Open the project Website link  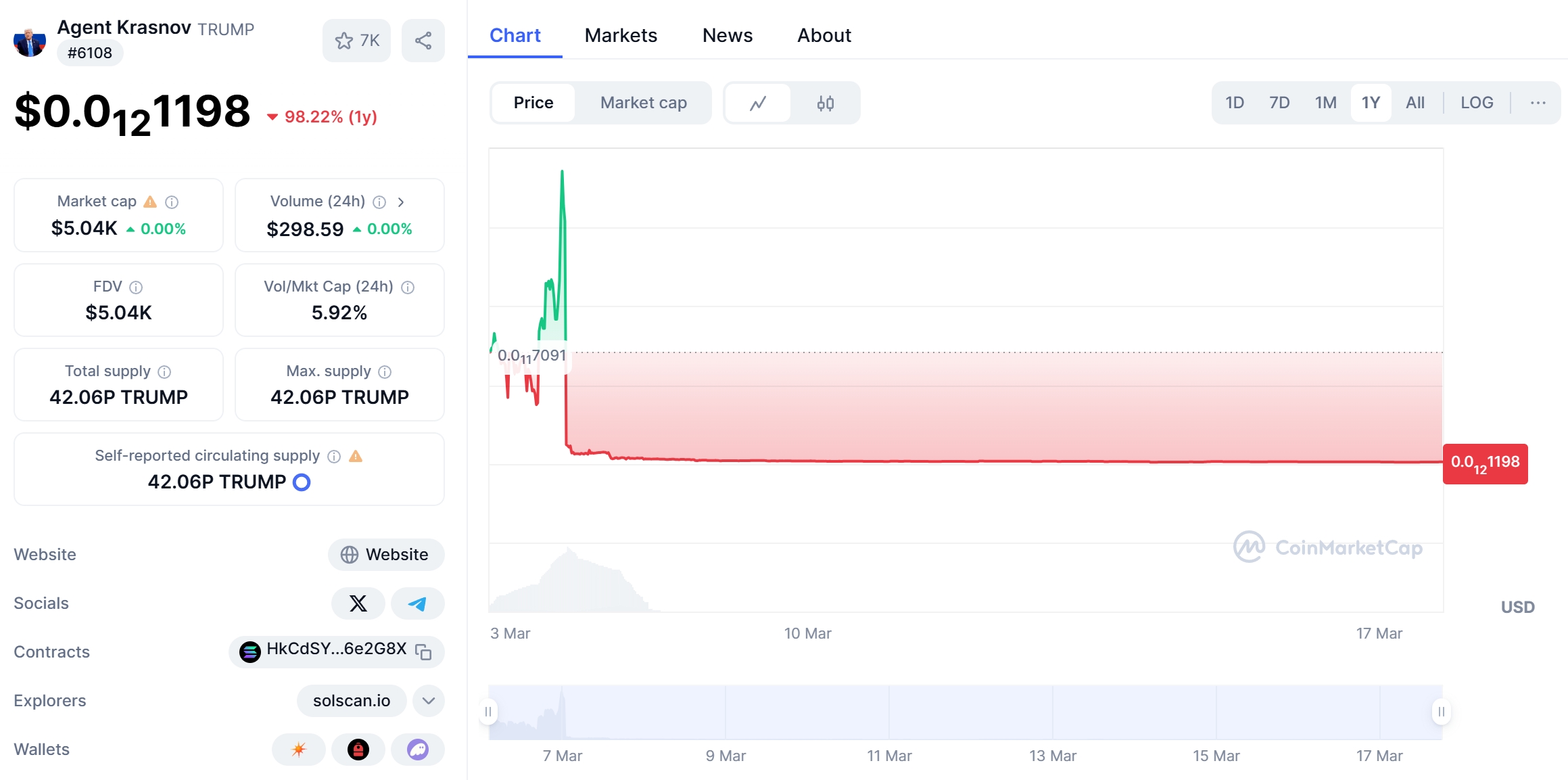pos(386,554)
